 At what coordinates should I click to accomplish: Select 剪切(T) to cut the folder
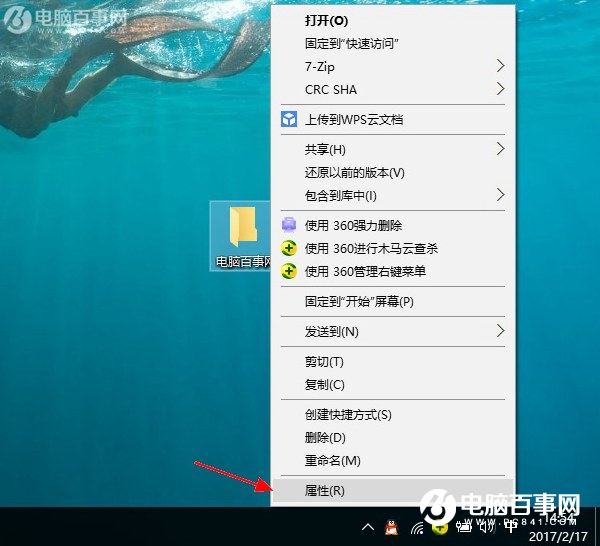pos(393,361)
